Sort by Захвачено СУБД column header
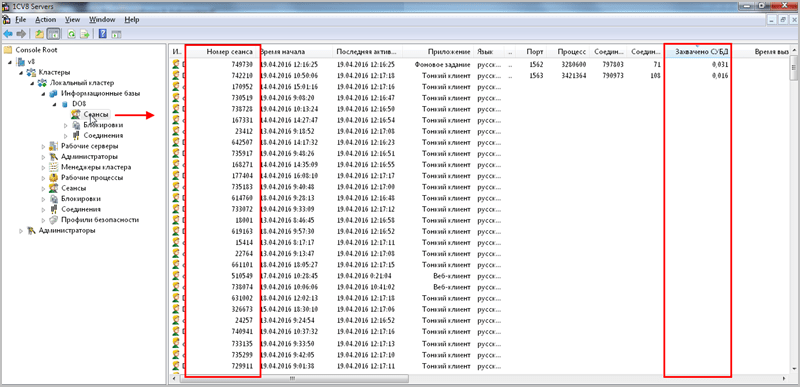The image size is (800, 387). click(698, 52)
